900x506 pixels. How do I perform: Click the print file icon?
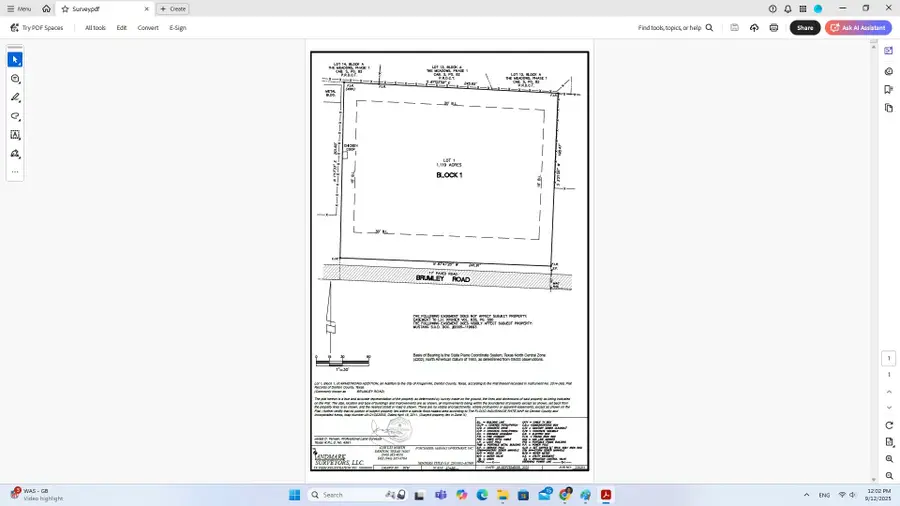coord(774,28)
